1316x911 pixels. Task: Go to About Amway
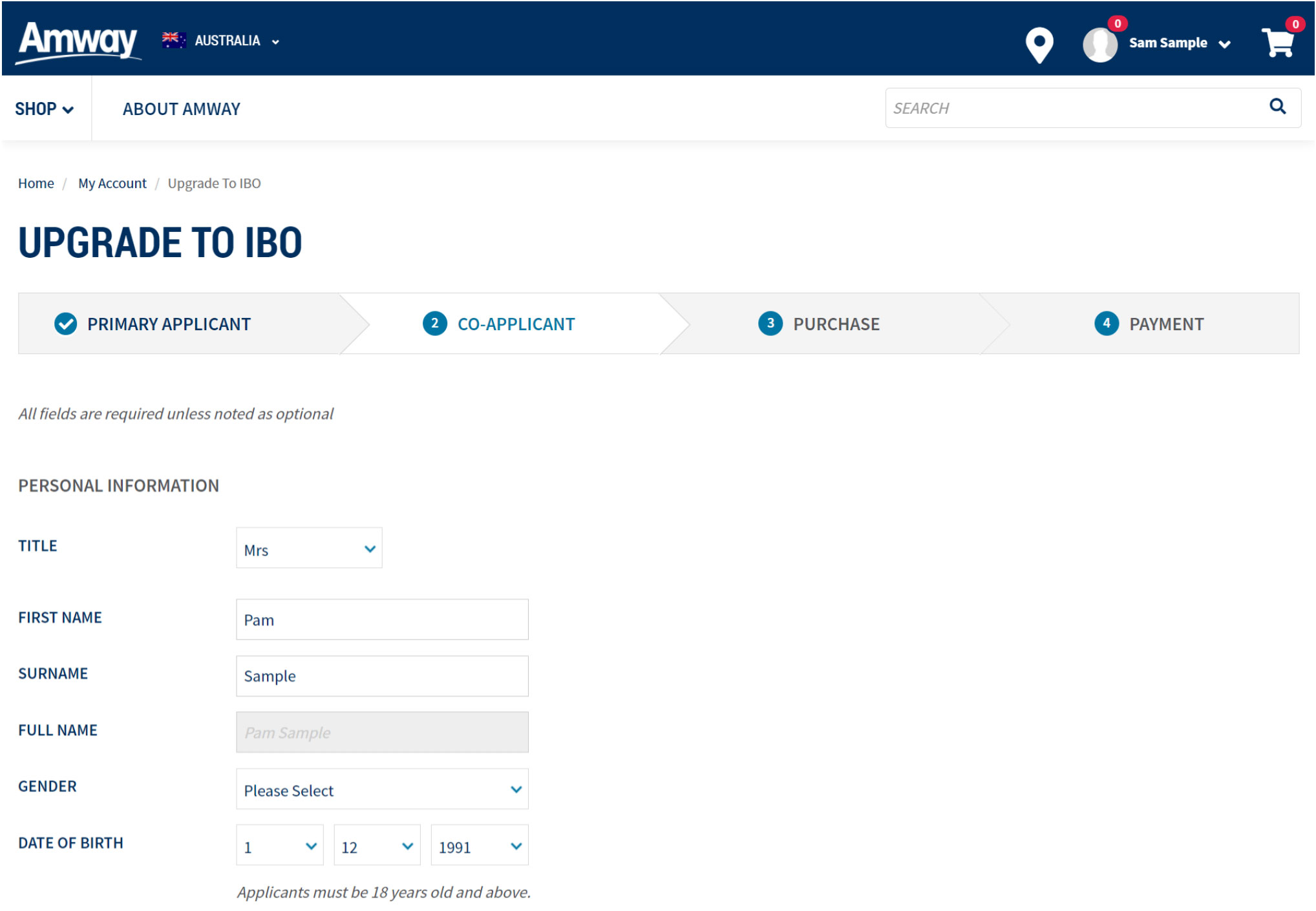pos(182,109)
